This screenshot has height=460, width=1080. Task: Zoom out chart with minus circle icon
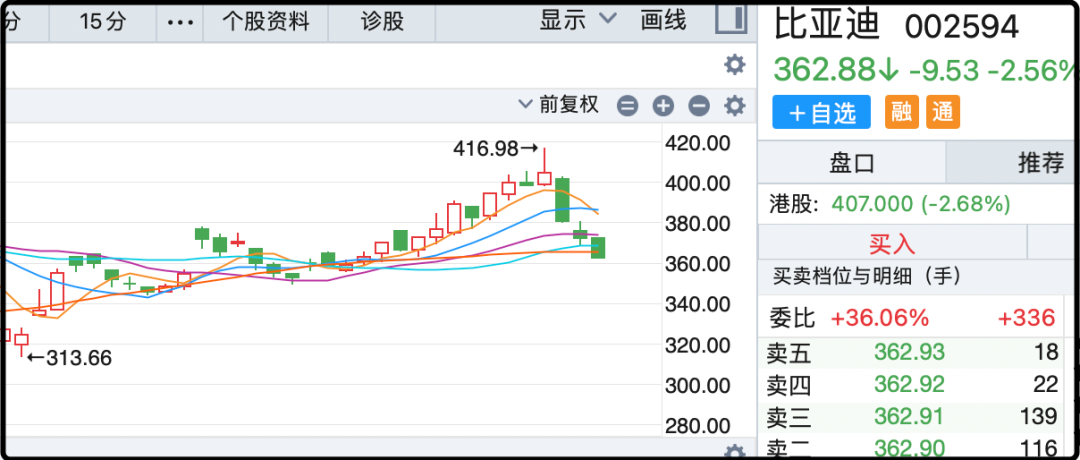699,106
